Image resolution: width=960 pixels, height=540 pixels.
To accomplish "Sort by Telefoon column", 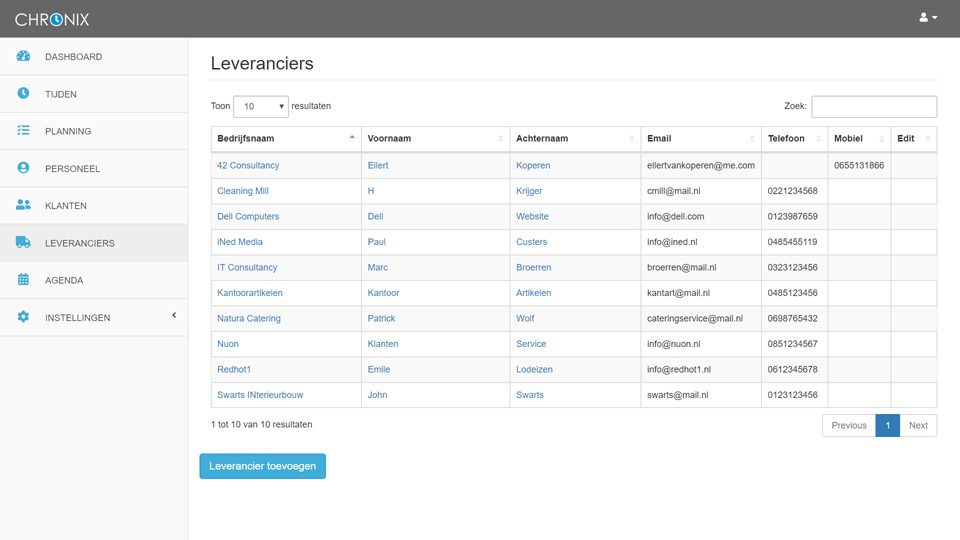I will click(x=795, y=139).
